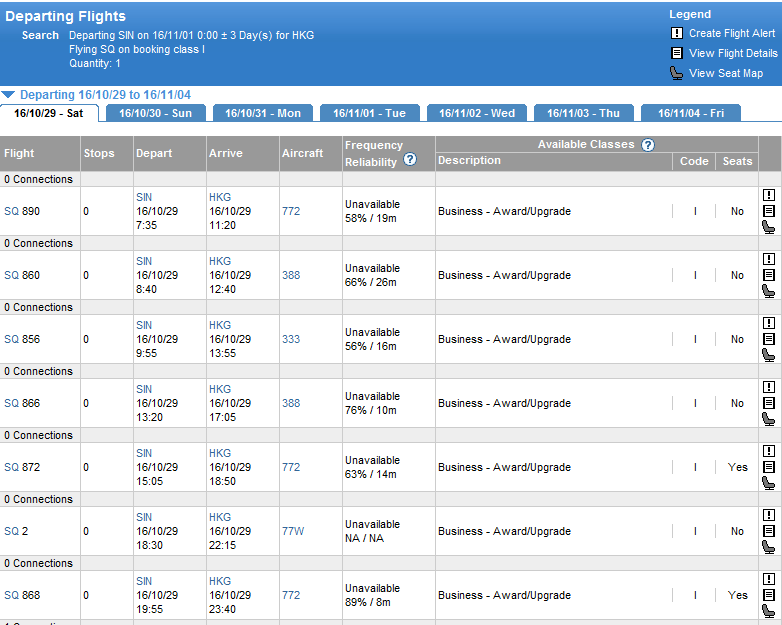Select the 16/11/01 - Tue tab
The image size is (782, 625).
pos(369,113)
